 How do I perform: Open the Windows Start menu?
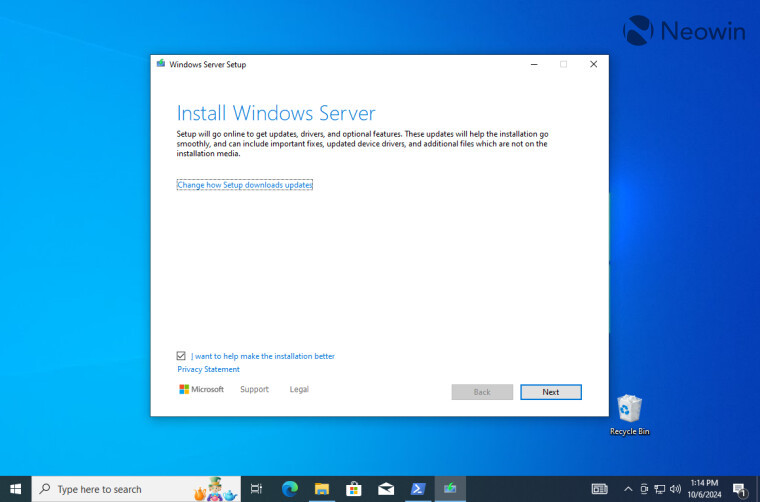tap(16, 489)
